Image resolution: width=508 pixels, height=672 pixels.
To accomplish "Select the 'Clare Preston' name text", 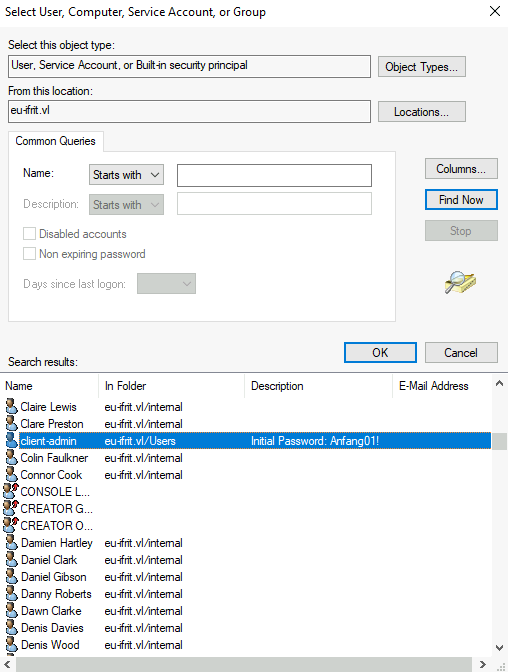I will (52, 424).
